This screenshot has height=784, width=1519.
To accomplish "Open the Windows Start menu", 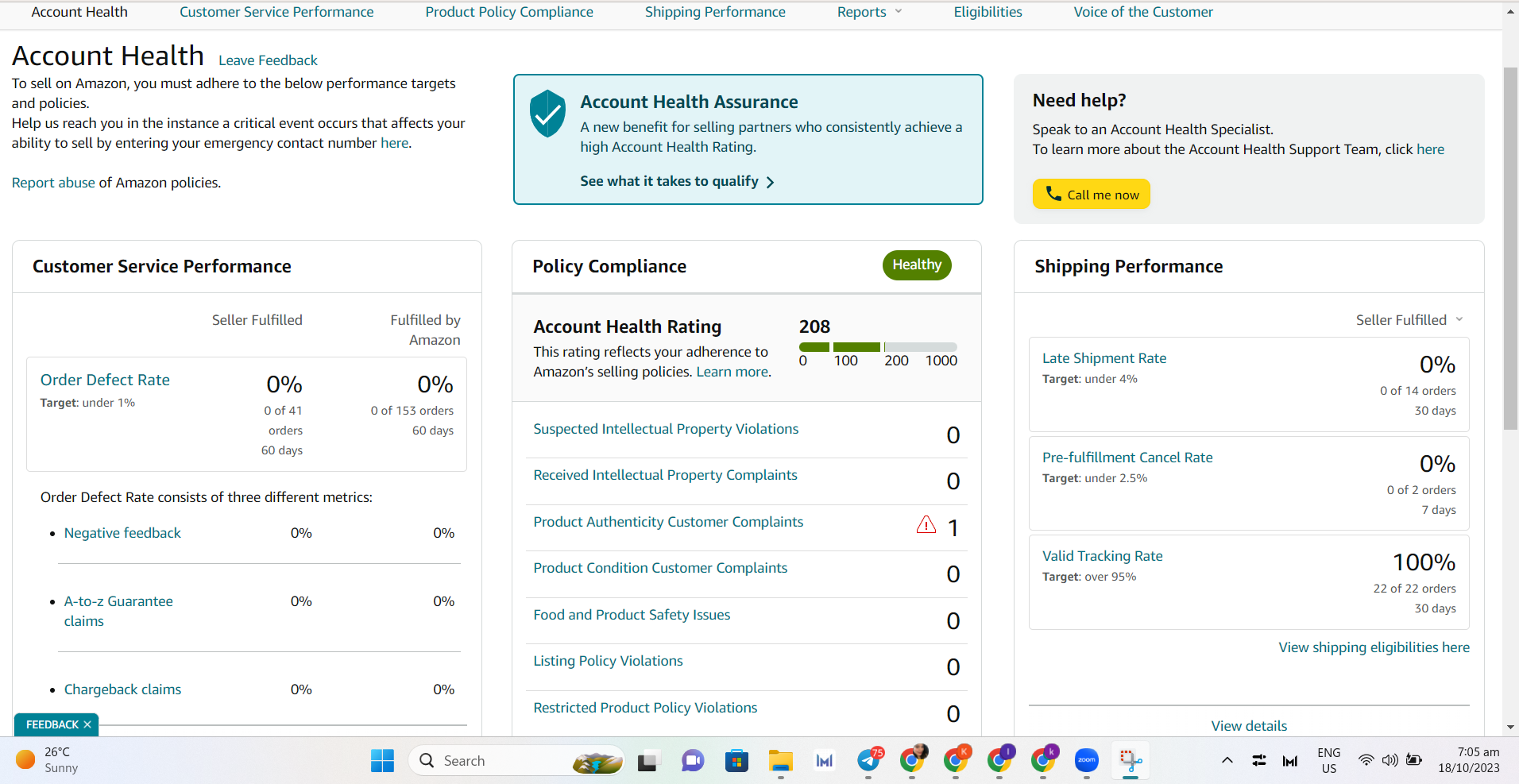I will (382, 760).
